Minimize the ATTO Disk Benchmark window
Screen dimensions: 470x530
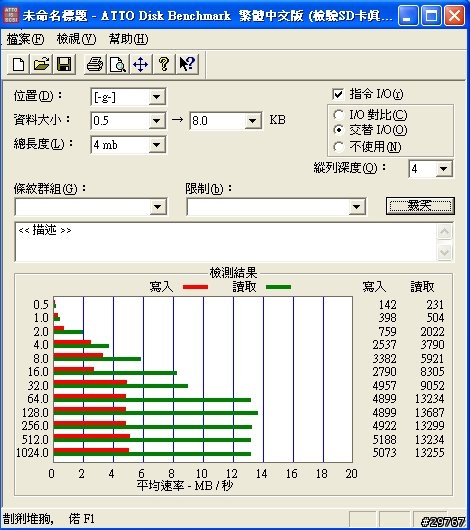point(407,15)
